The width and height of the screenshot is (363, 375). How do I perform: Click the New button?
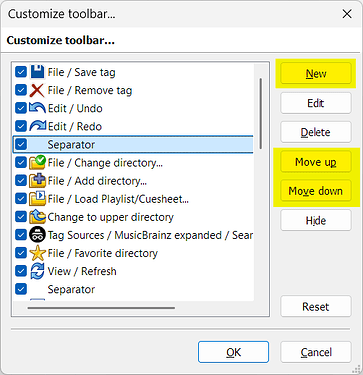click(316, 73)
